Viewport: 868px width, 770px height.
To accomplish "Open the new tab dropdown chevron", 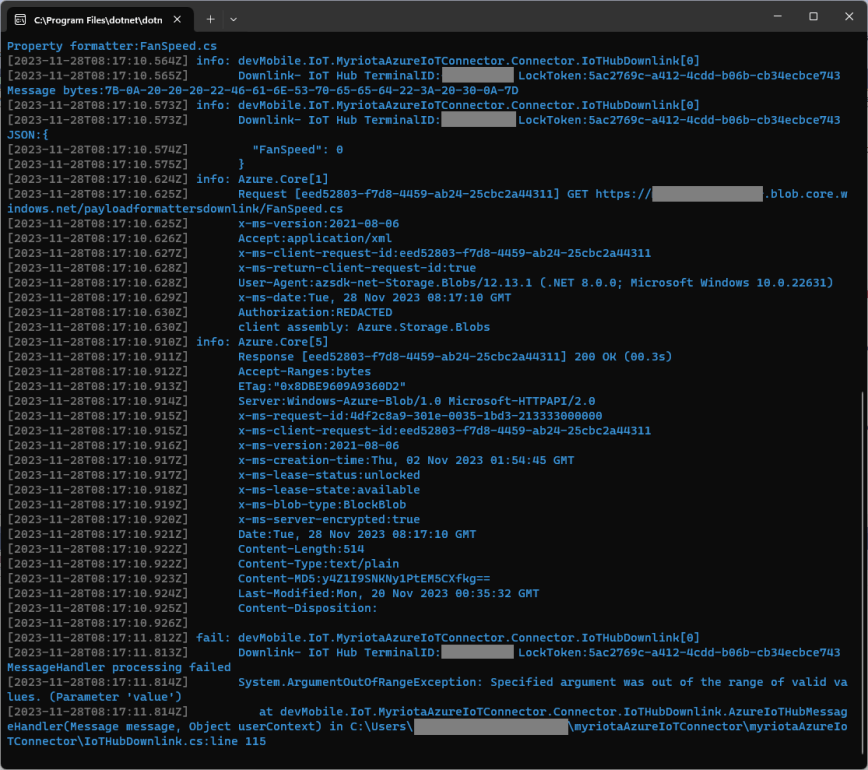I will (234, 18).
